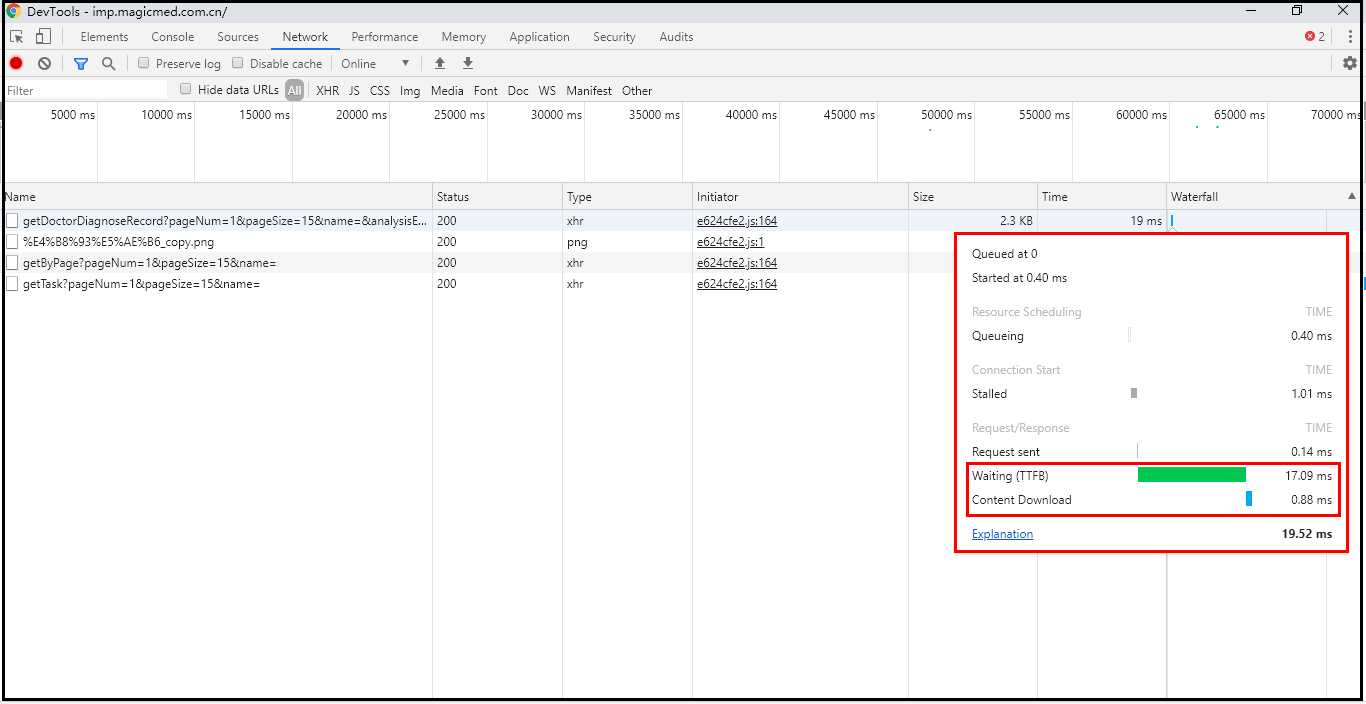
Task: Export HAR using the download arrow
Action: [467, 63]
